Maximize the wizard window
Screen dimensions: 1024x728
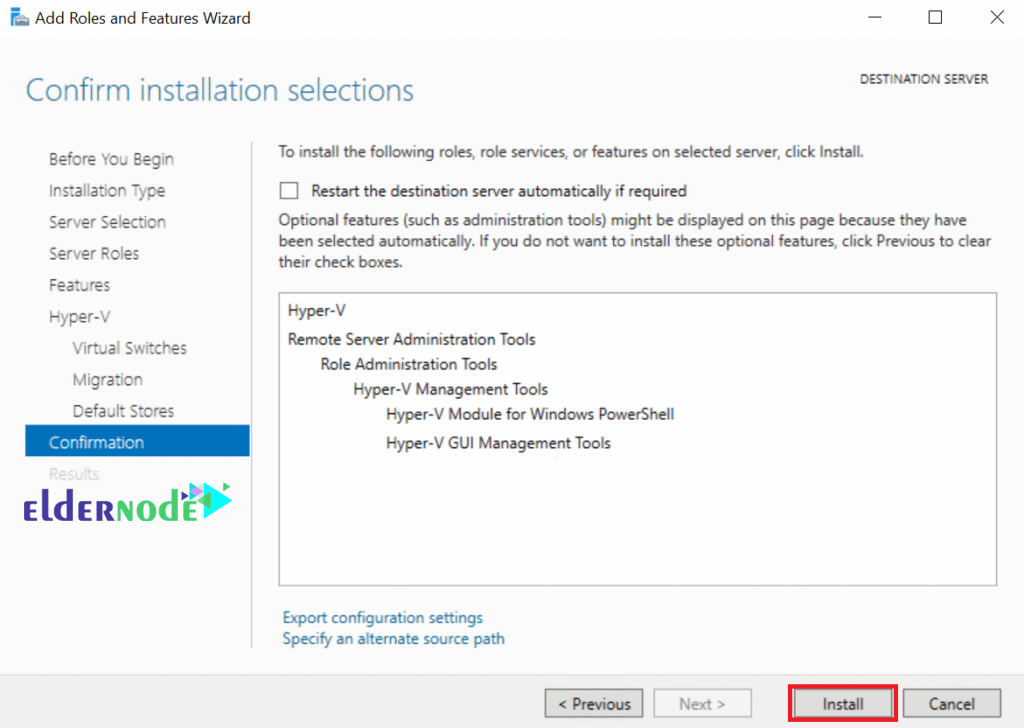[x=935, y=17]
